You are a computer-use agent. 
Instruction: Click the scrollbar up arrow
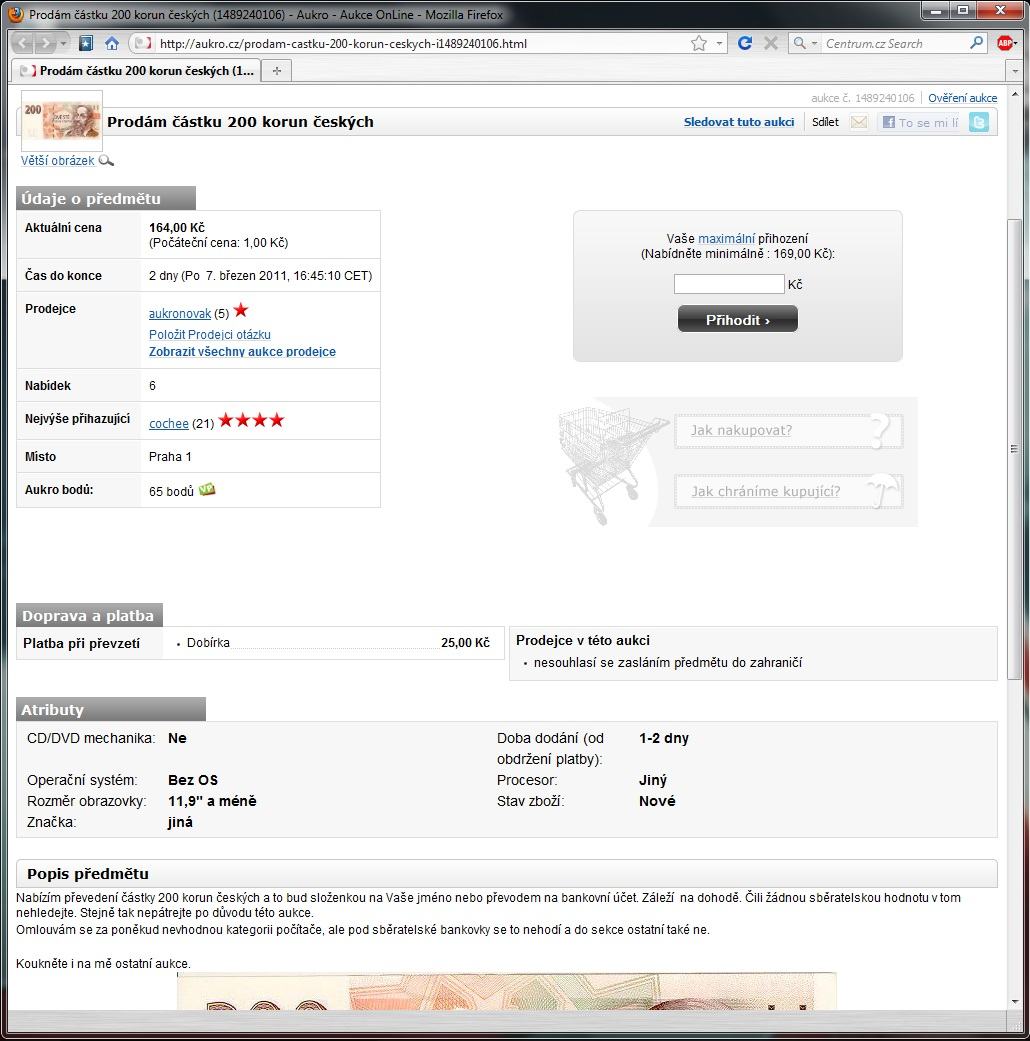[x=1014, y=95]
